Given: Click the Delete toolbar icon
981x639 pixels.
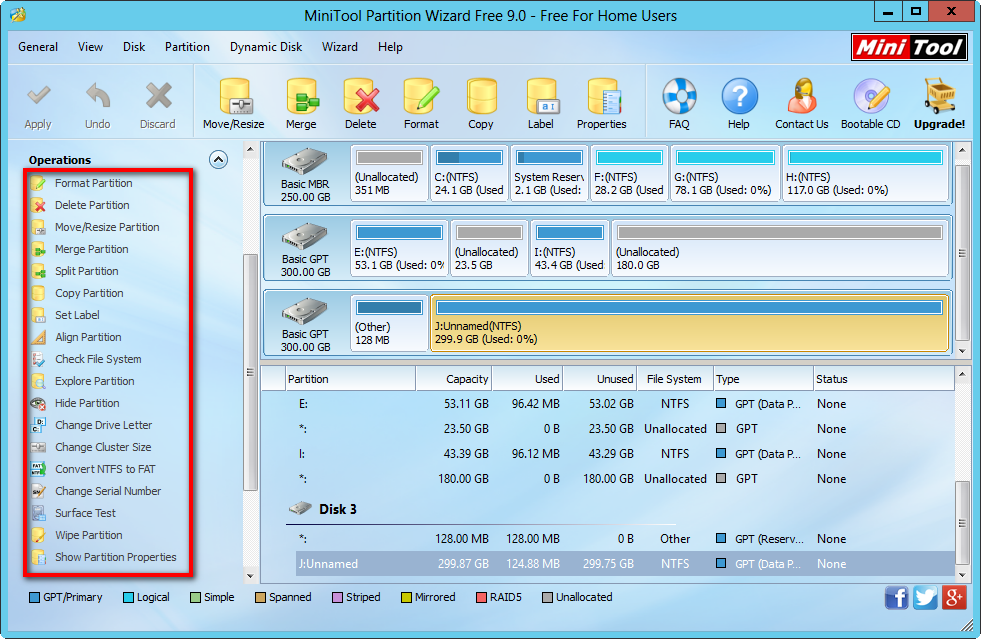Looking at the screenshot, I should click(361, 96).
